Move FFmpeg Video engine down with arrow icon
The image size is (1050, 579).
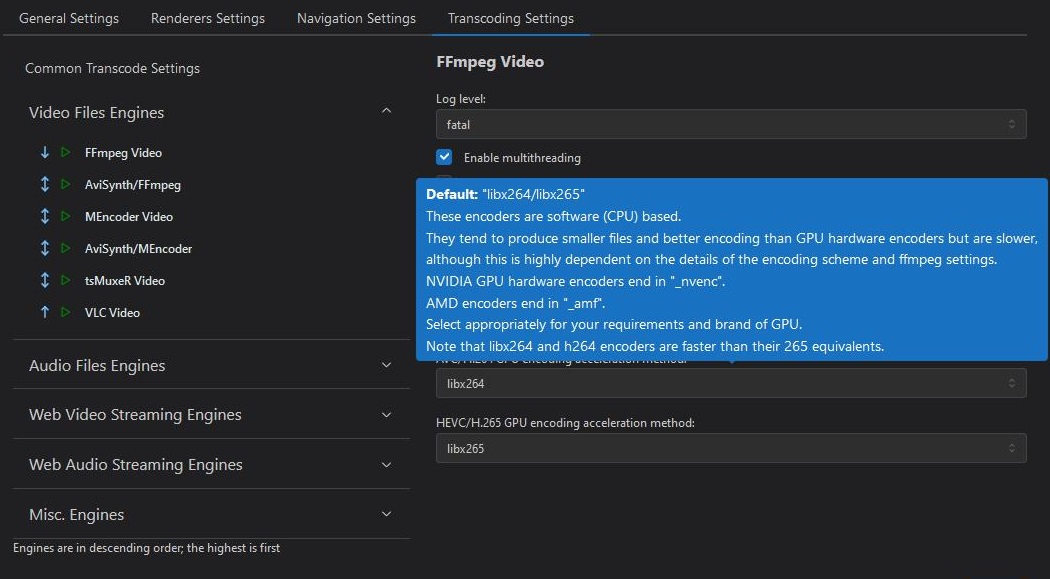(45, 153)
